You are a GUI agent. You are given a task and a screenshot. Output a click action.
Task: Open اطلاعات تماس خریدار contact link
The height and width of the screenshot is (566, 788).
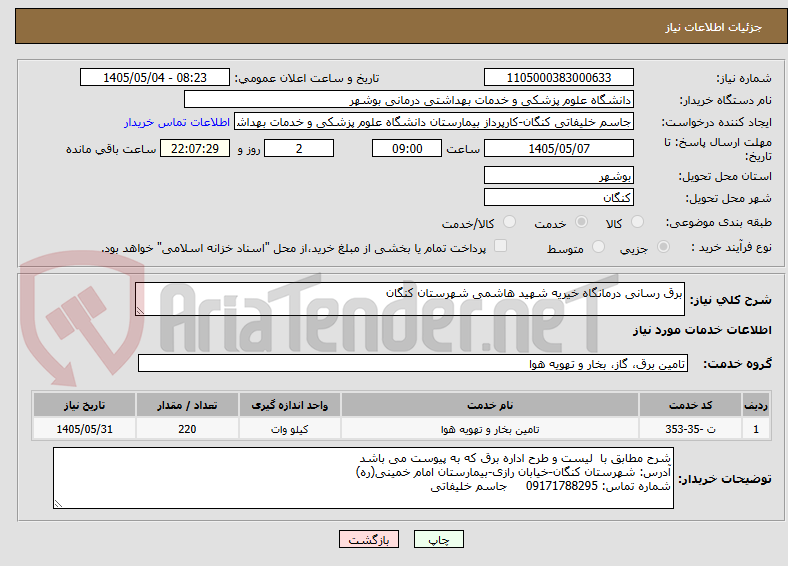tap(177, 122)
